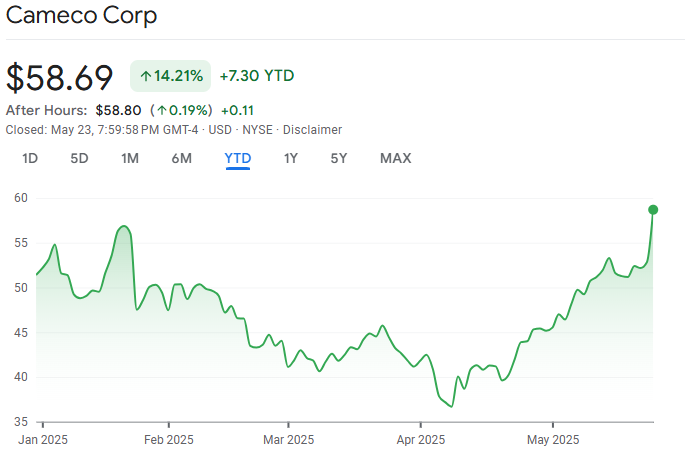
Task: Select the 5Y time range
Action: (339, 158)
